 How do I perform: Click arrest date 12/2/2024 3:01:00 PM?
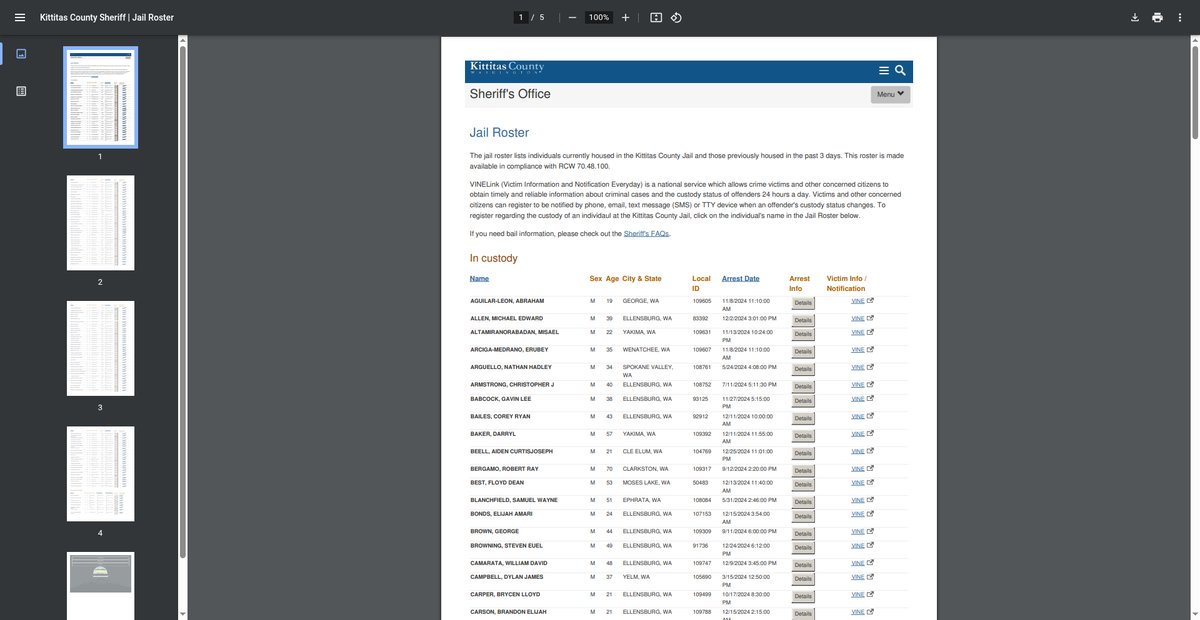point(749,318)
